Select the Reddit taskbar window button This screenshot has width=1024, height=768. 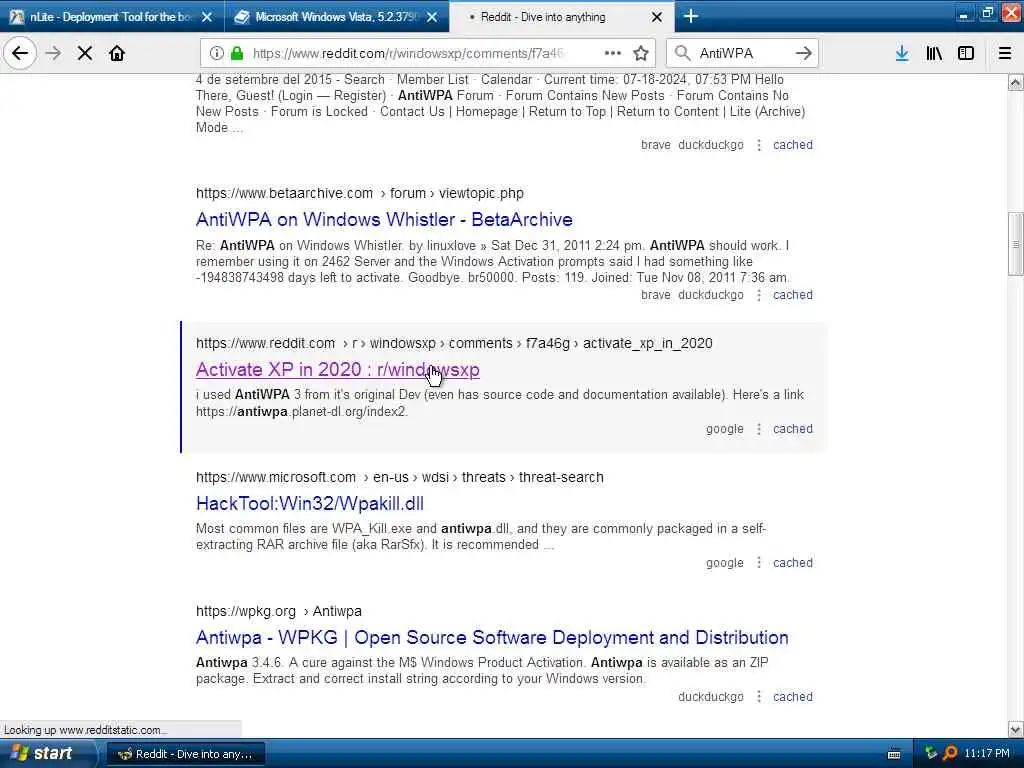click(x=185, y=754)
